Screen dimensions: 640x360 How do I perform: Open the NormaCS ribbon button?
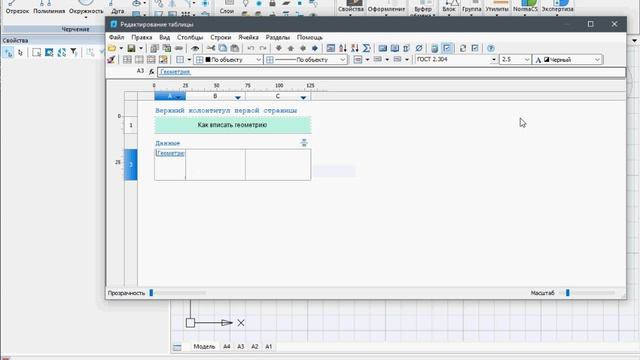[x=525, y=7]
